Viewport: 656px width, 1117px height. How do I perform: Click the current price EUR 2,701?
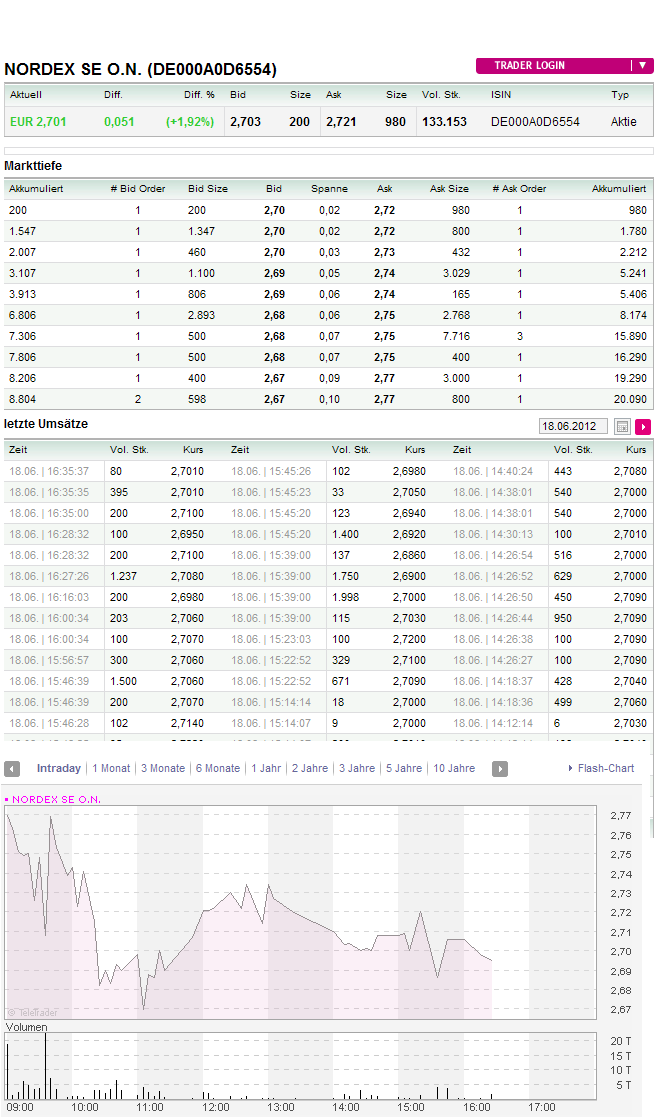click(x=38, y=122)
